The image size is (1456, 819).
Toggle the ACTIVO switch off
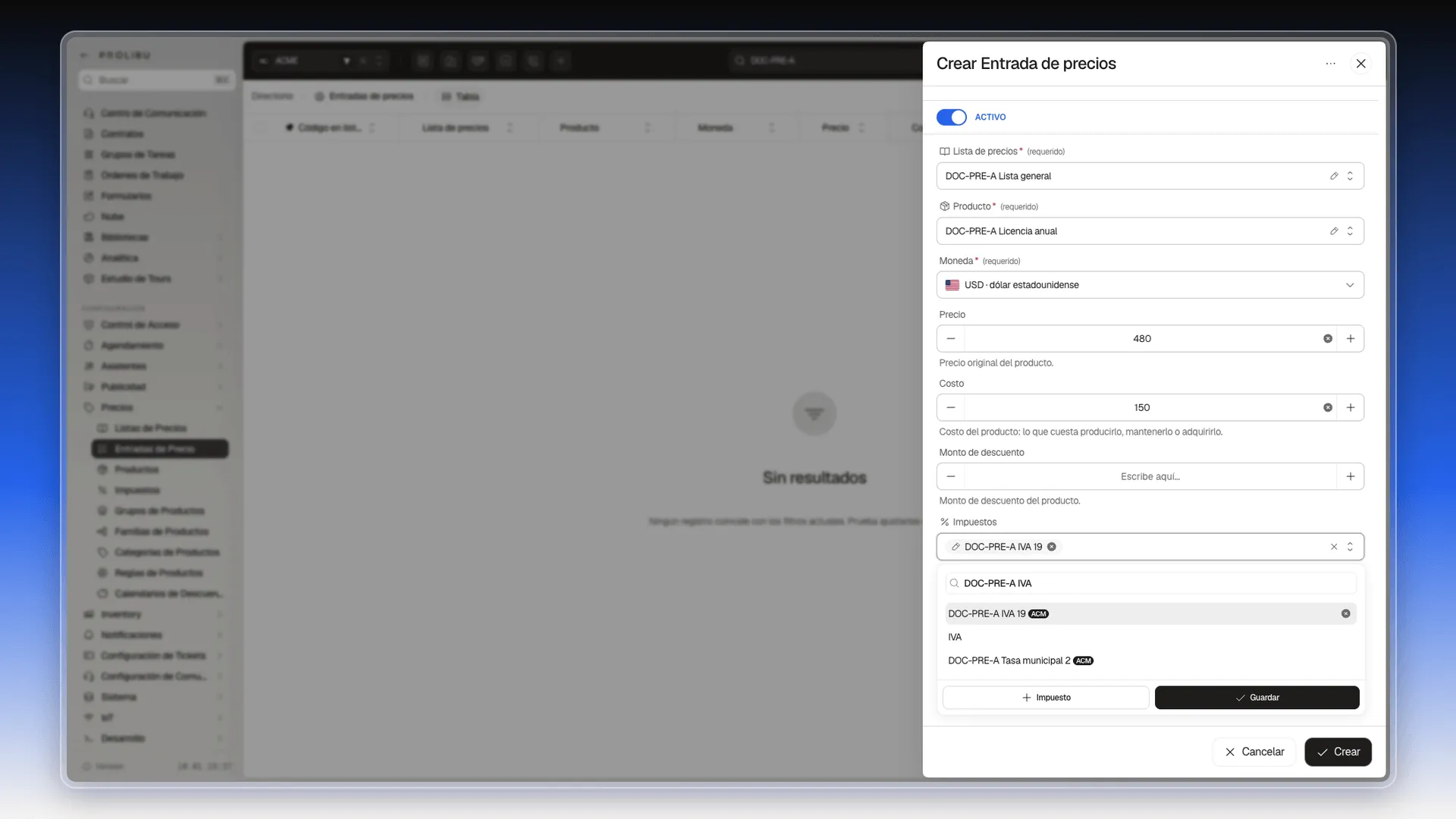pyautogui.click(x=951, y=117)
